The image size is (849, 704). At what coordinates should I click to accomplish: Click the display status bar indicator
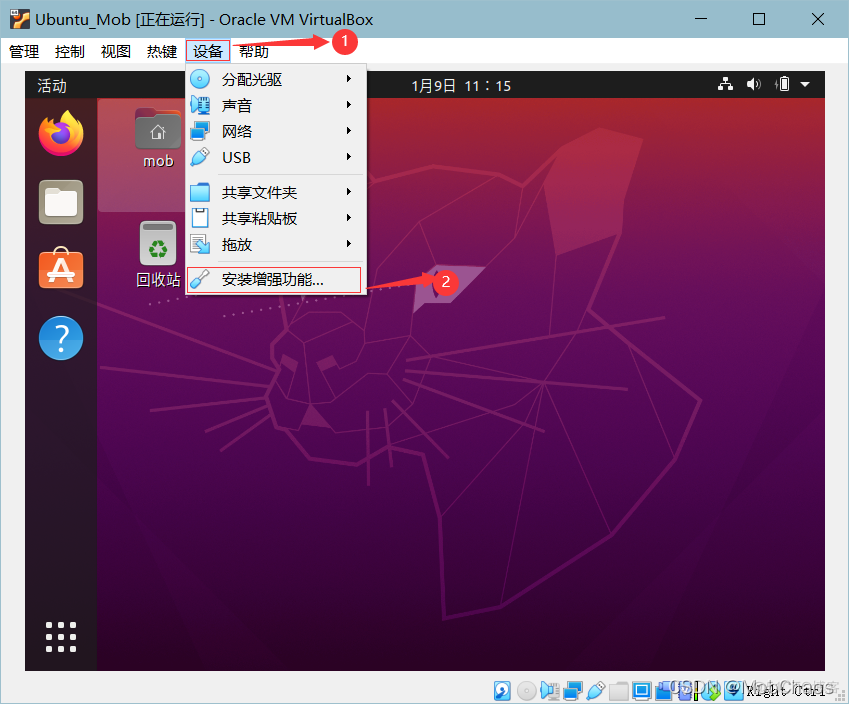coord(642,690)
